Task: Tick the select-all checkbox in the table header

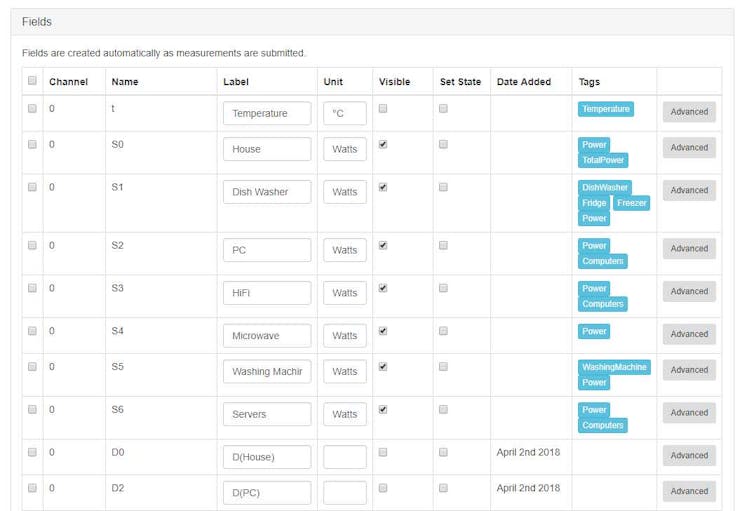Action: tap(32, 81)
